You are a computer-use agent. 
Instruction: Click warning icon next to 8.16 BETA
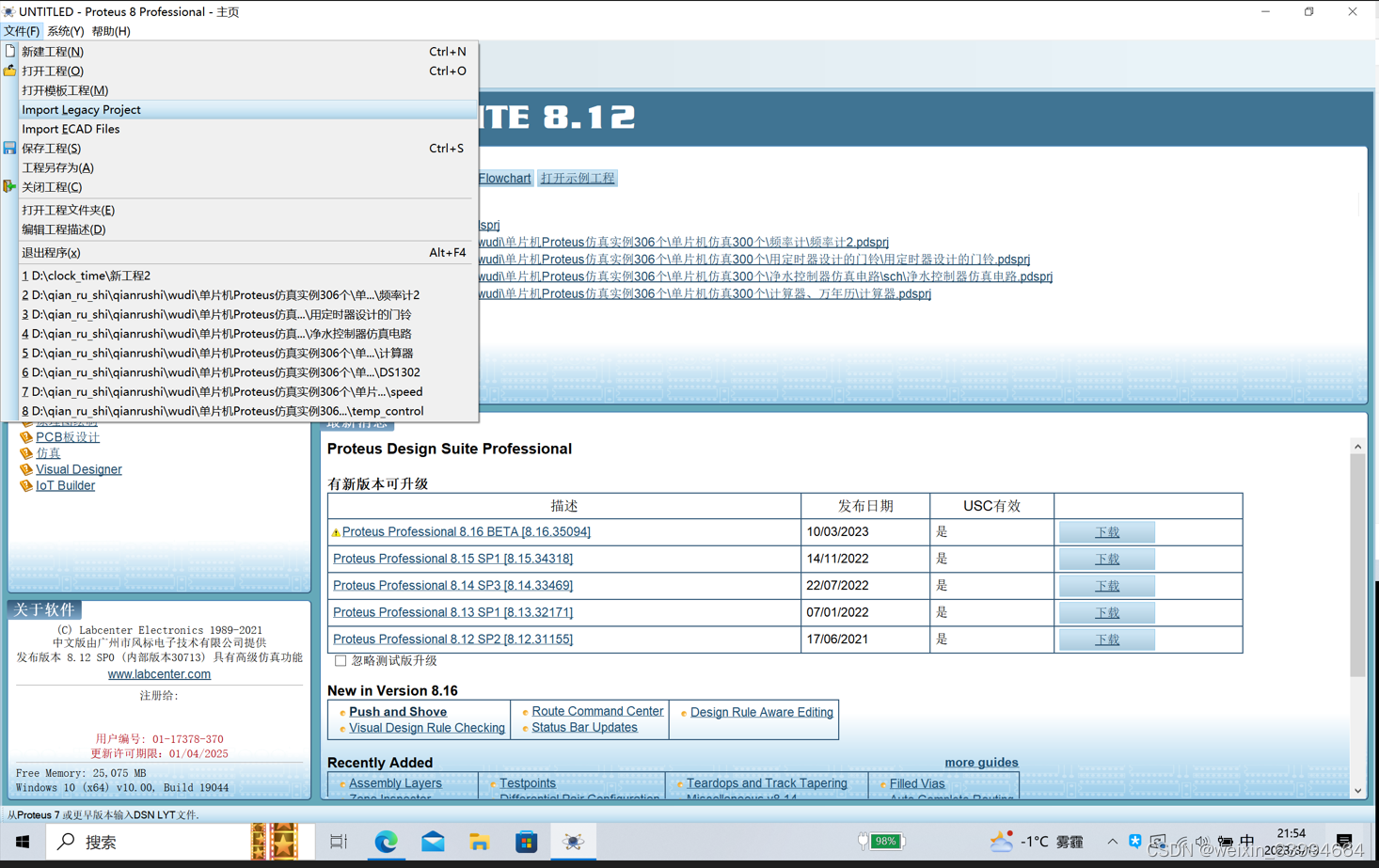click(x=336, y=532)
